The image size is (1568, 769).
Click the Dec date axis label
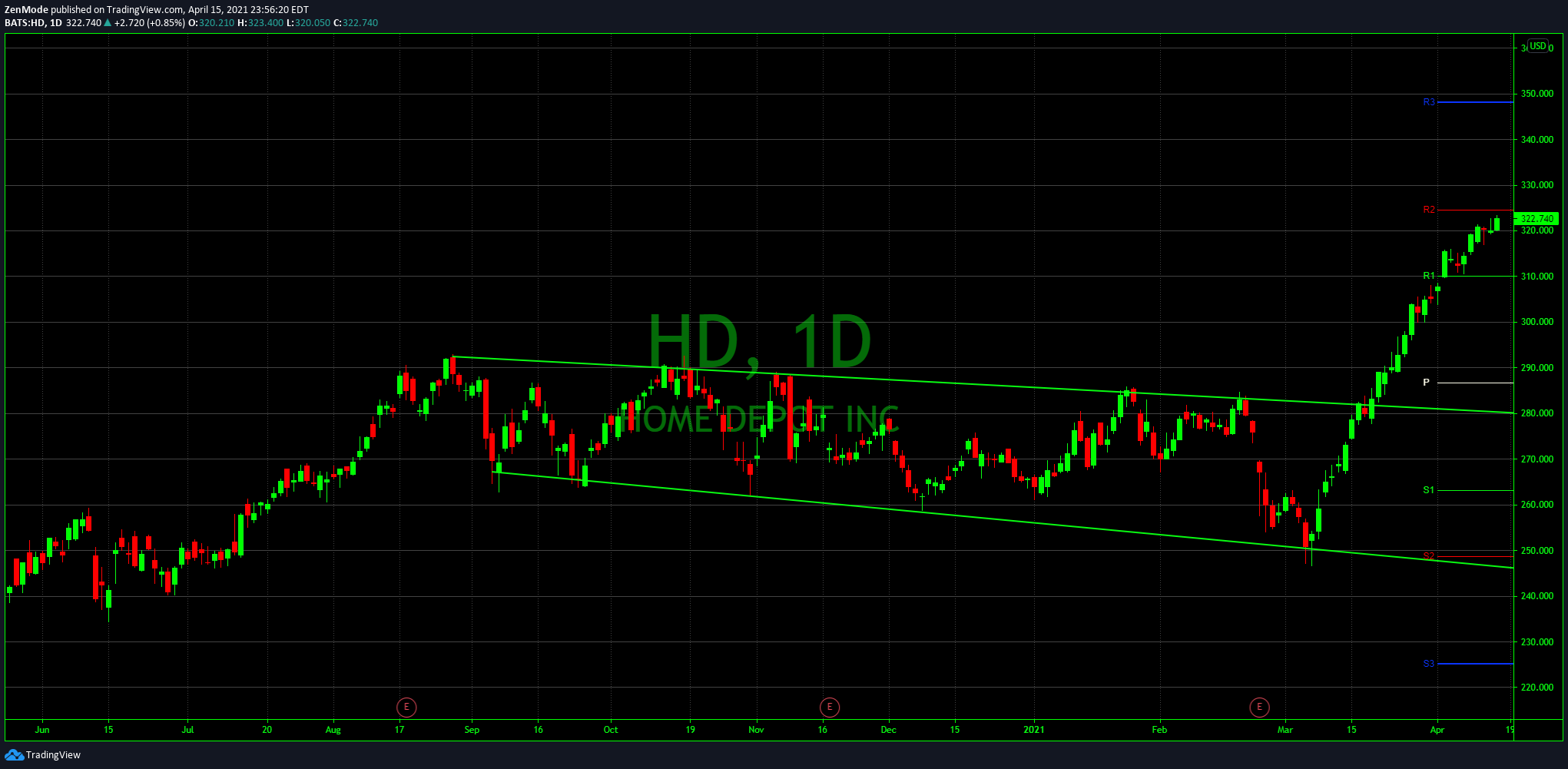tap(889, 730)
